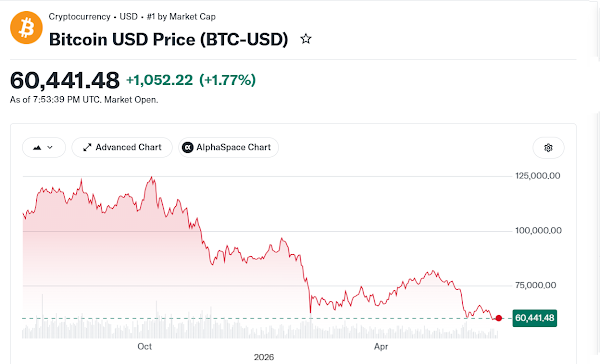Click the mountain chart type icon
Screen dimensions: 600x364
(37, 147)
